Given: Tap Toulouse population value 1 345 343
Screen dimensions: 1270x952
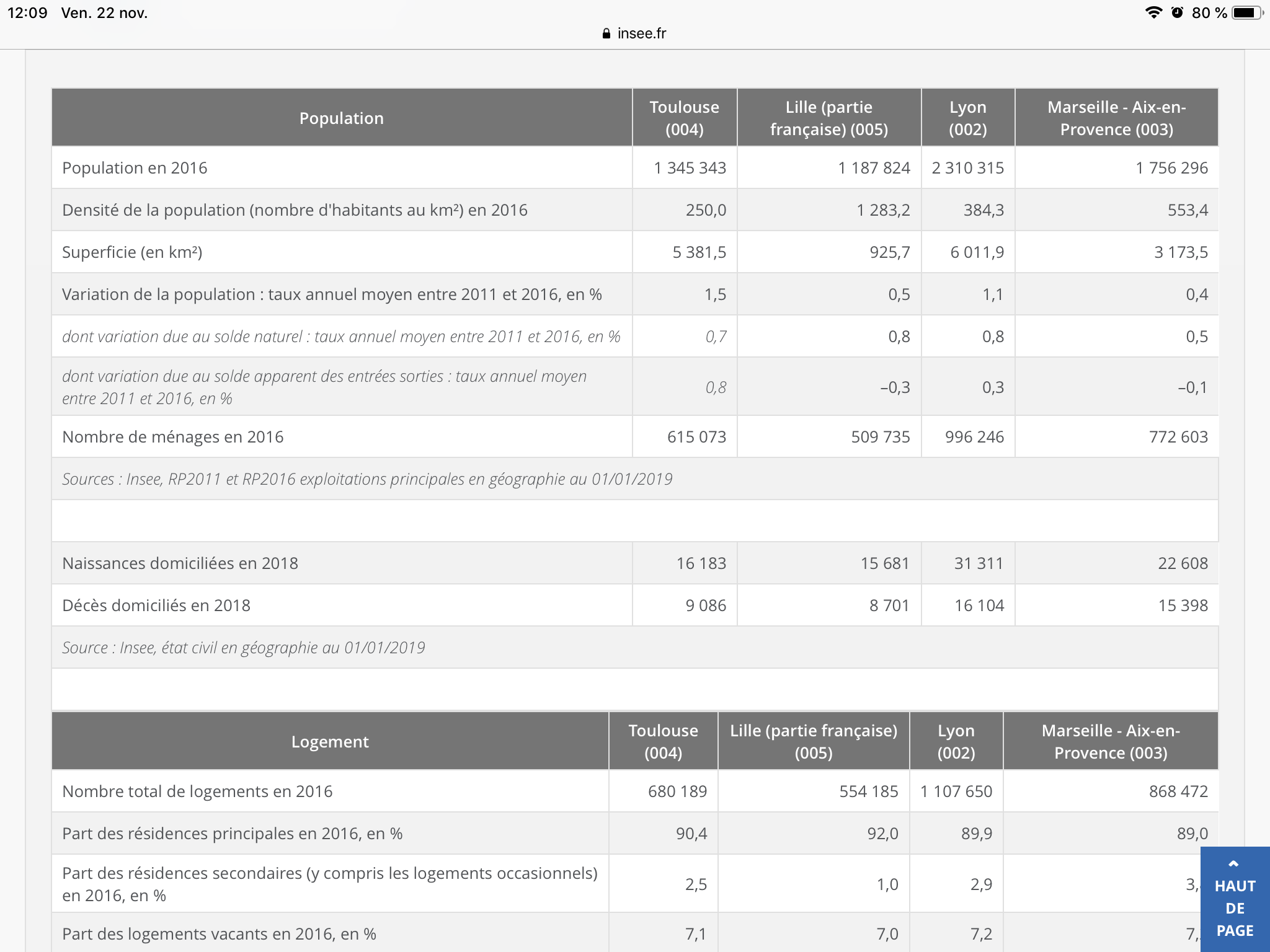Looking at the screenshot, I should pos(690,168).
